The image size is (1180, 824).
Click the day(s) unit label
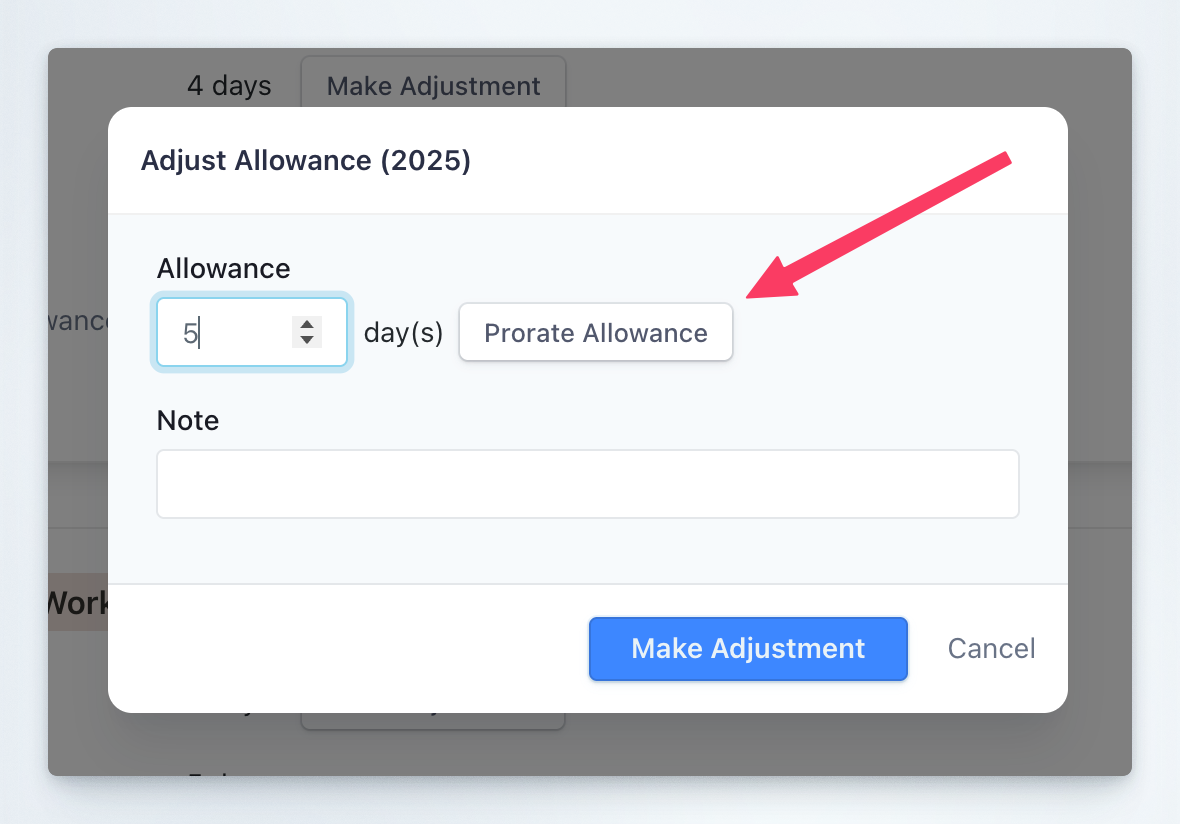(x=403, y=334)
